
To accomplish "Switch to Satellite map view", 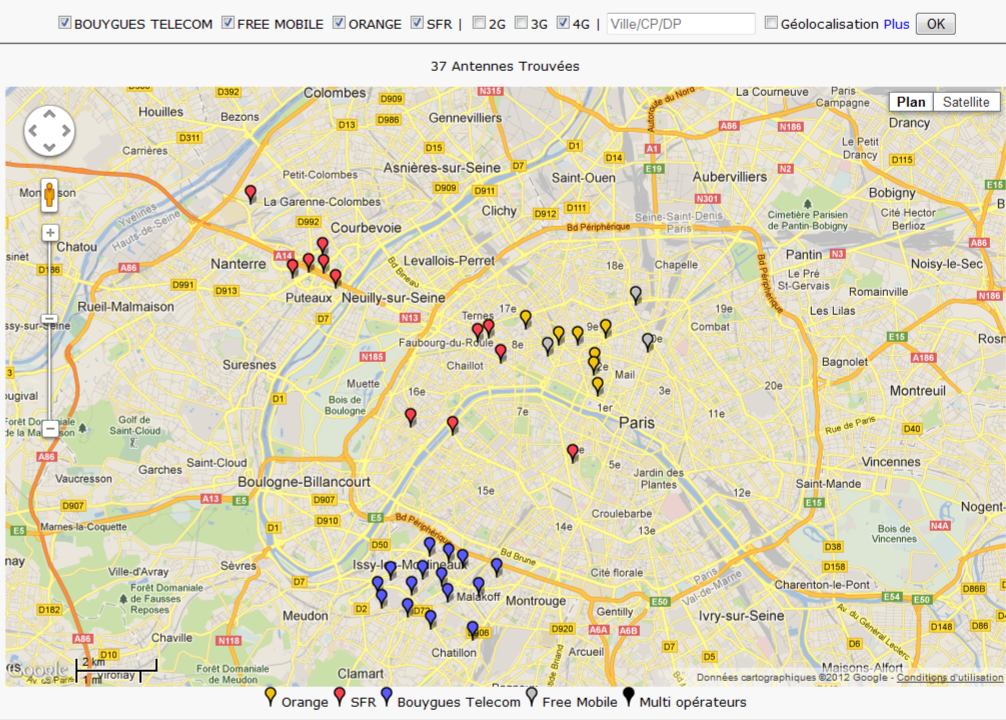I will (x=966, y=102).
